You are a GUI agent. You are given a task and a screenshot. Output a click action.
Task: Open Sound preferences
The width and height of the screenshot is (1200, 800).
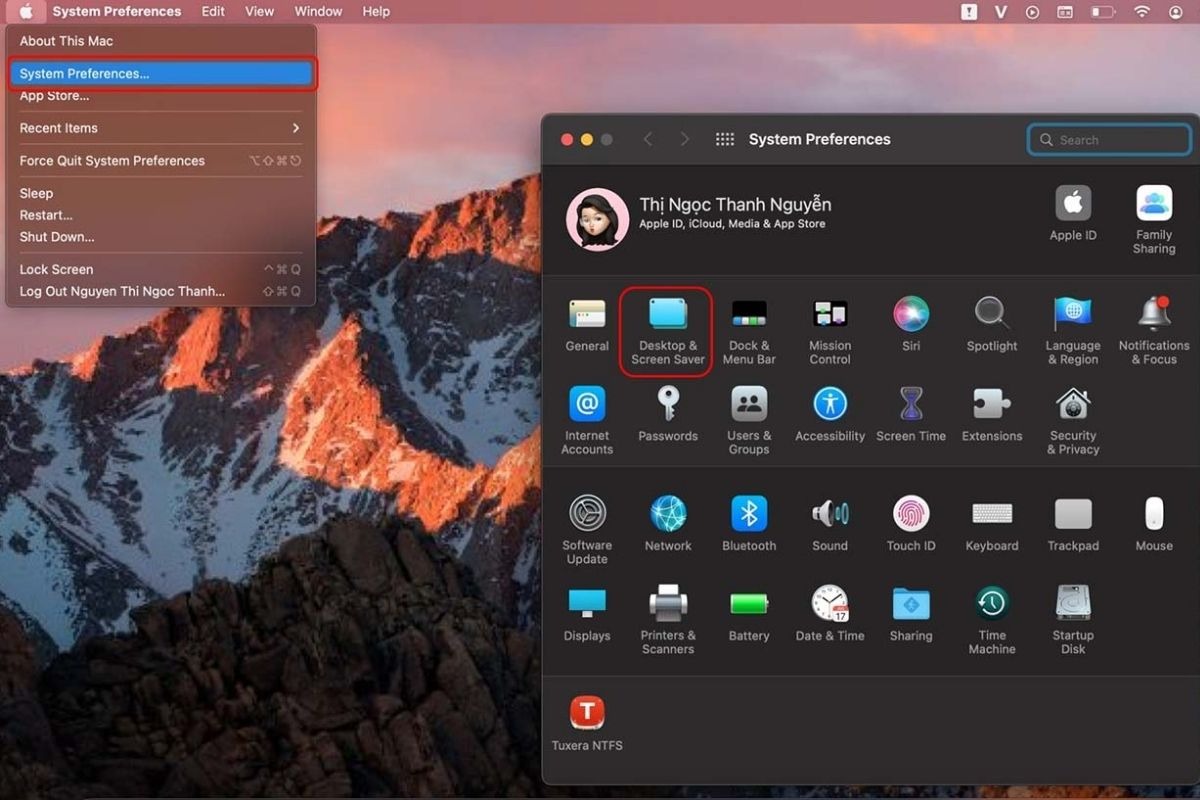(x=830, y=525)
